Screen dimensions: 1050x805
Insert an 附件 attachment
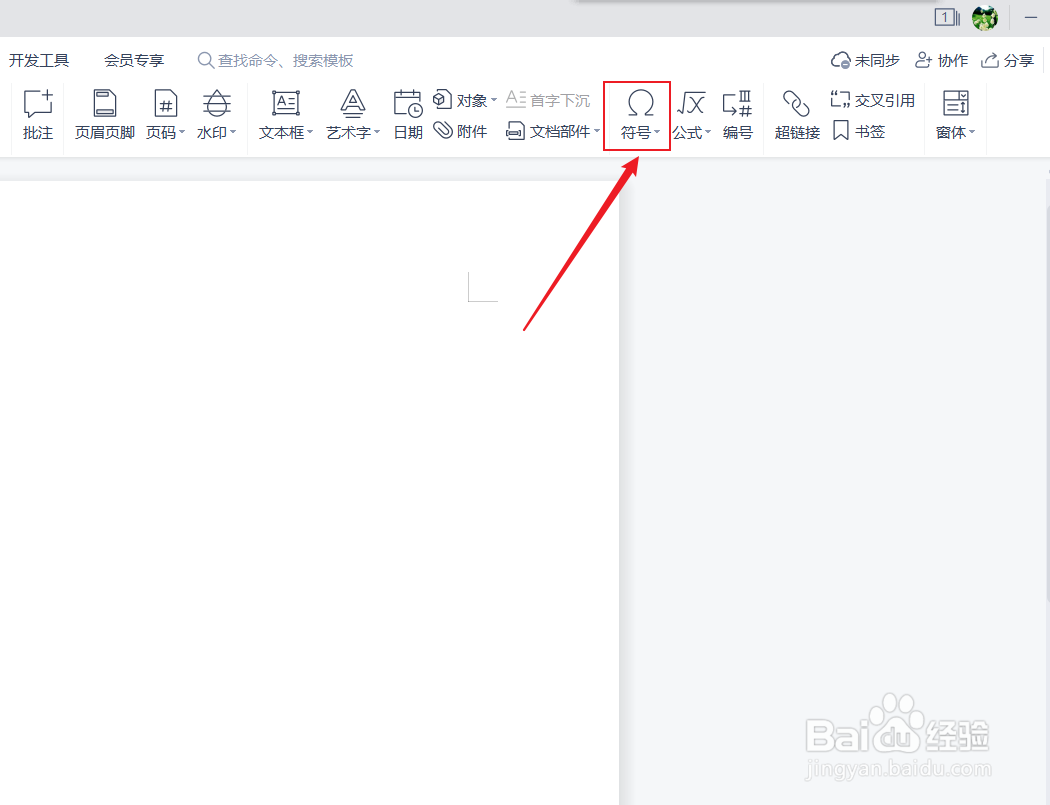[x=460, y=131]
